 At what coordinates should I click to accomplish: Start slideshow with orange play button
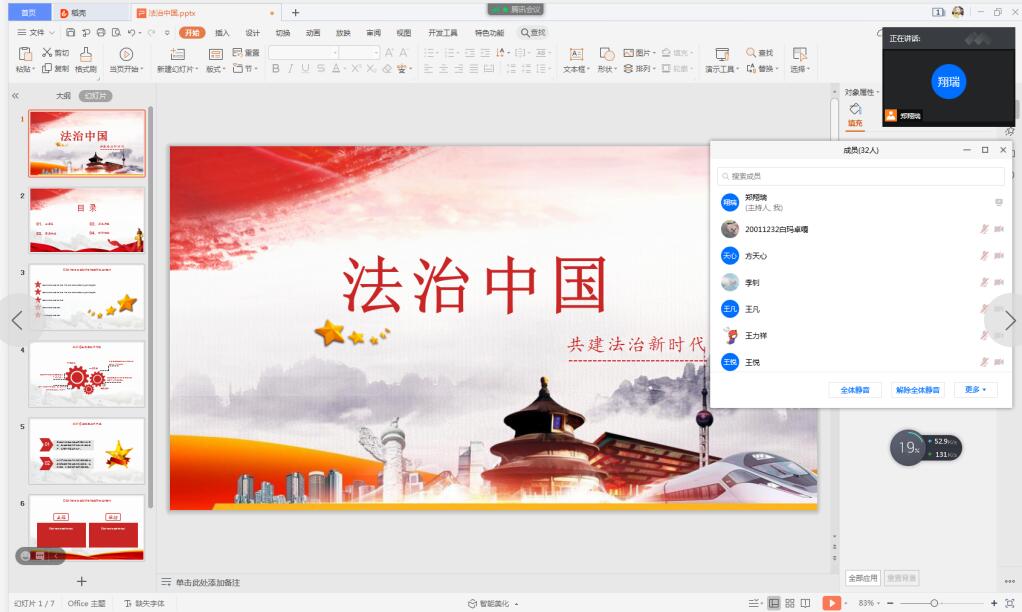click(831, 603)
